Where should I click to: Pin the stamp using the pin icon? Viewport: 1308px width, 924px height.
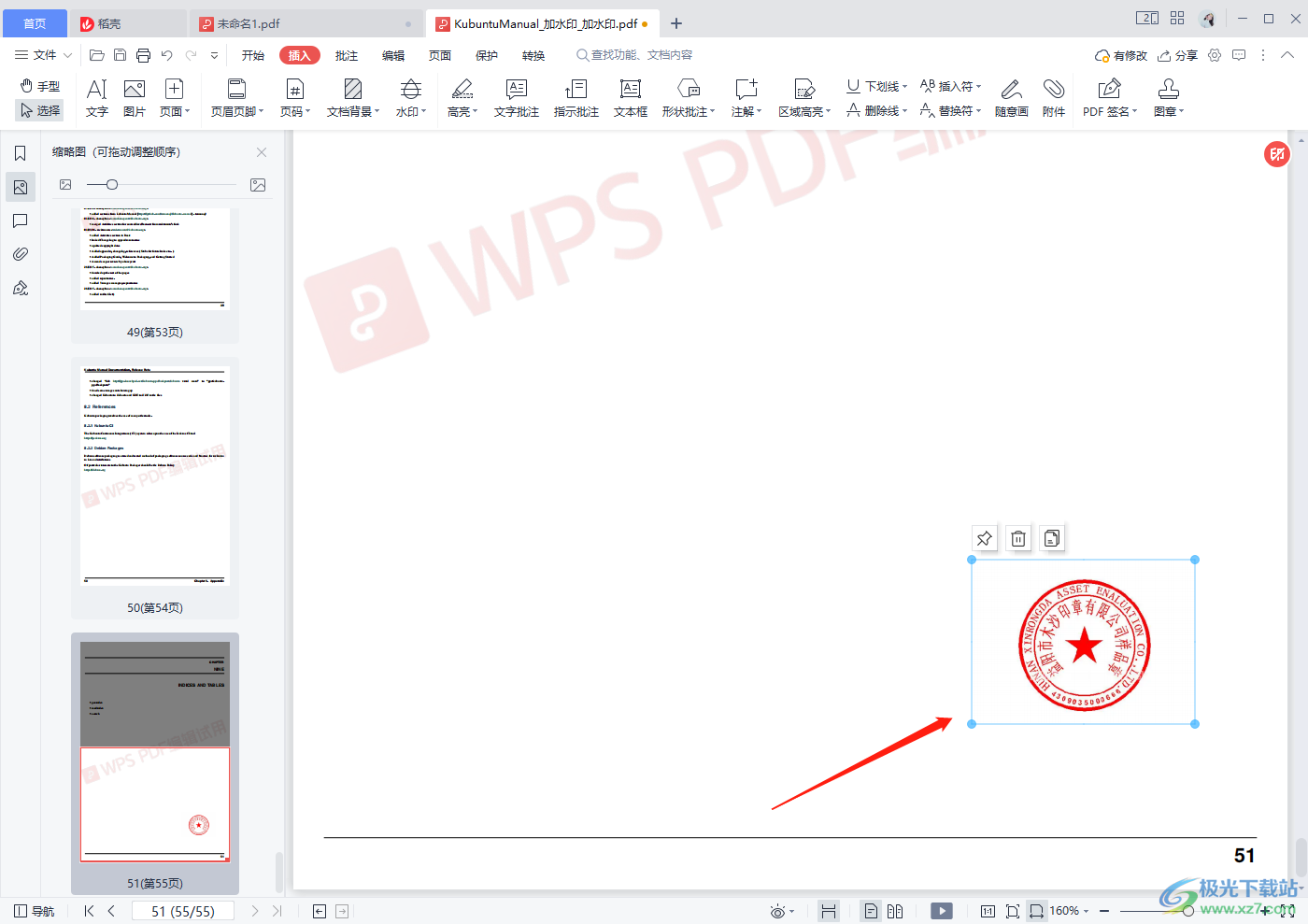[x=984, y=538]
